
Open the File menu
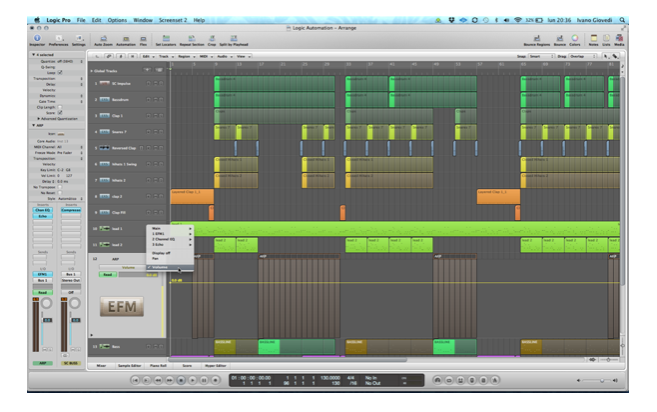pyautogui.click(x=81, y=20)
